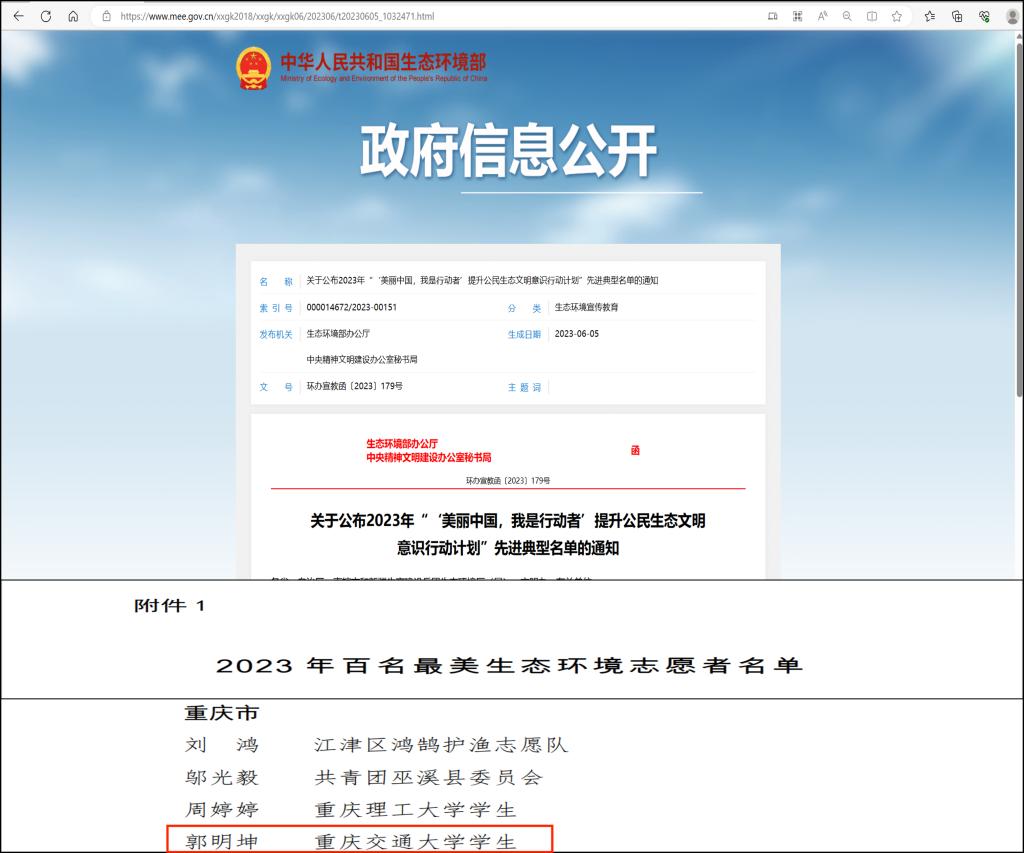1024x853 pixels.
Task: Select 重庆理工大学学生
Action: [x=415, y=809]
